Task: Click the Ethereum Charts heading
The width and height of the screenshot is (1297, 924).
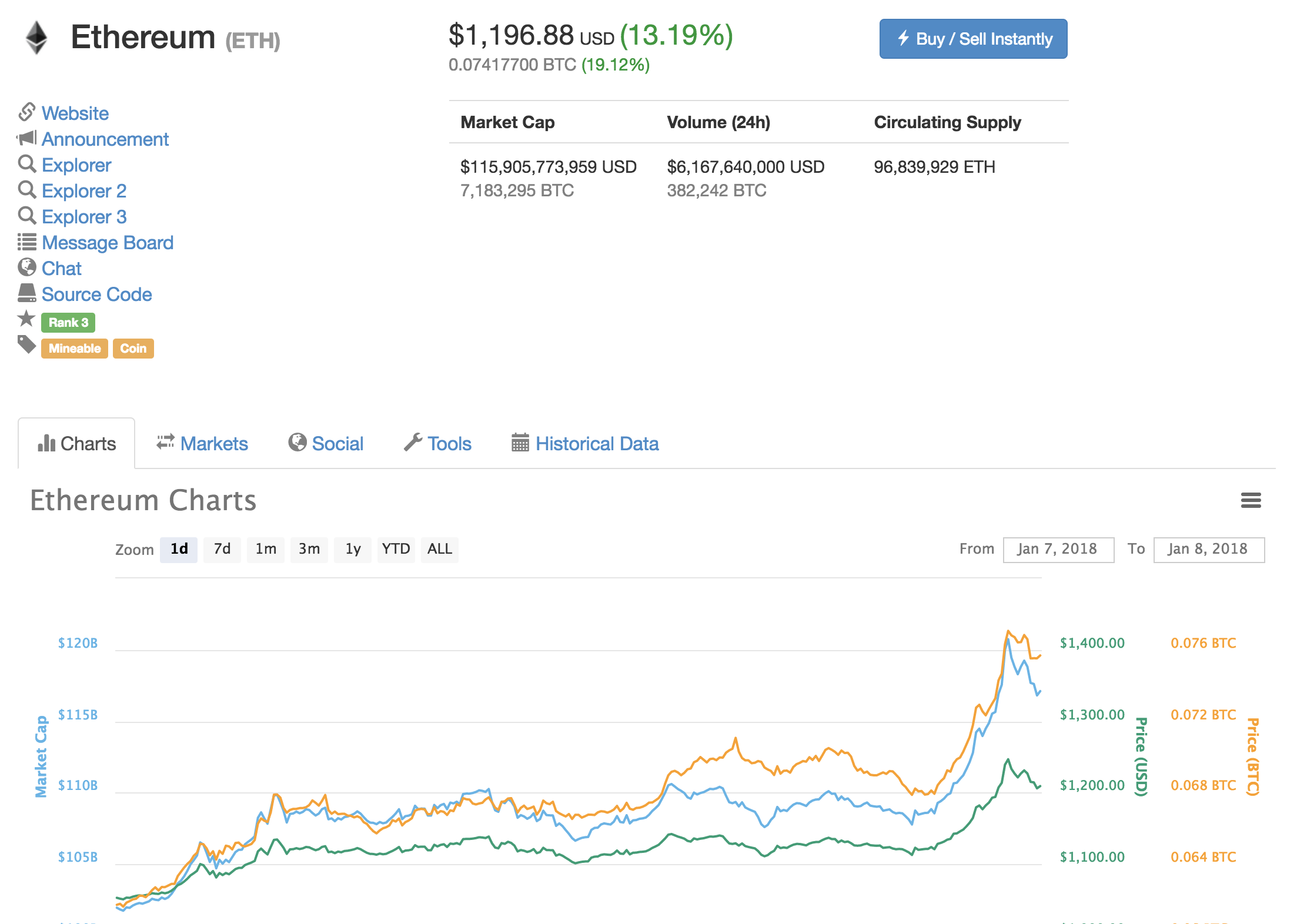Action: [143, 500]
